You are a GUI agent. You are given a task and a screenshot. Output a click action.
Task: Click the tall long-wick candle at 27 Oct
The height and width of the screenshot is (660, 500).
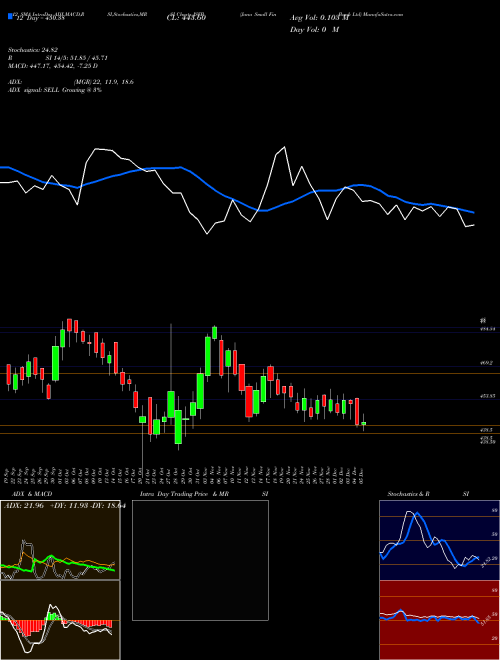[x=171, y=404]
